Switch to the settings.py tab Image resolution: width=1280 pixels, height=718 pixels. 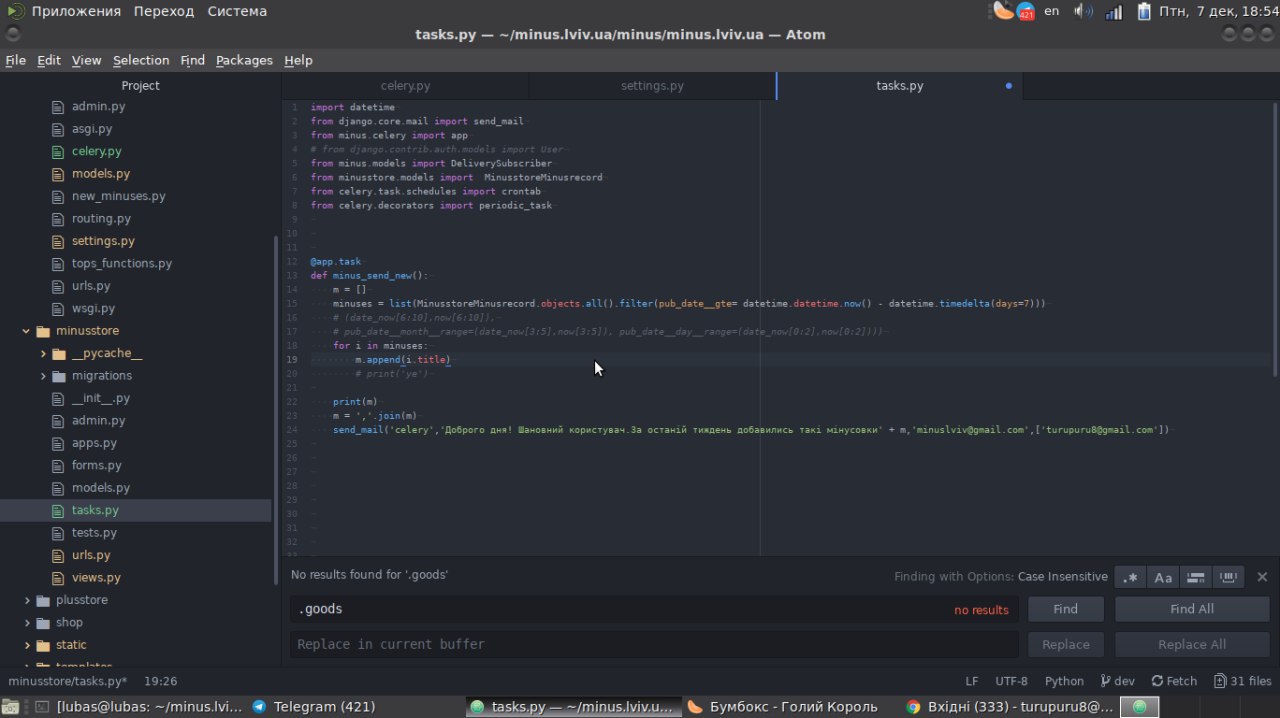coord(652,86)
